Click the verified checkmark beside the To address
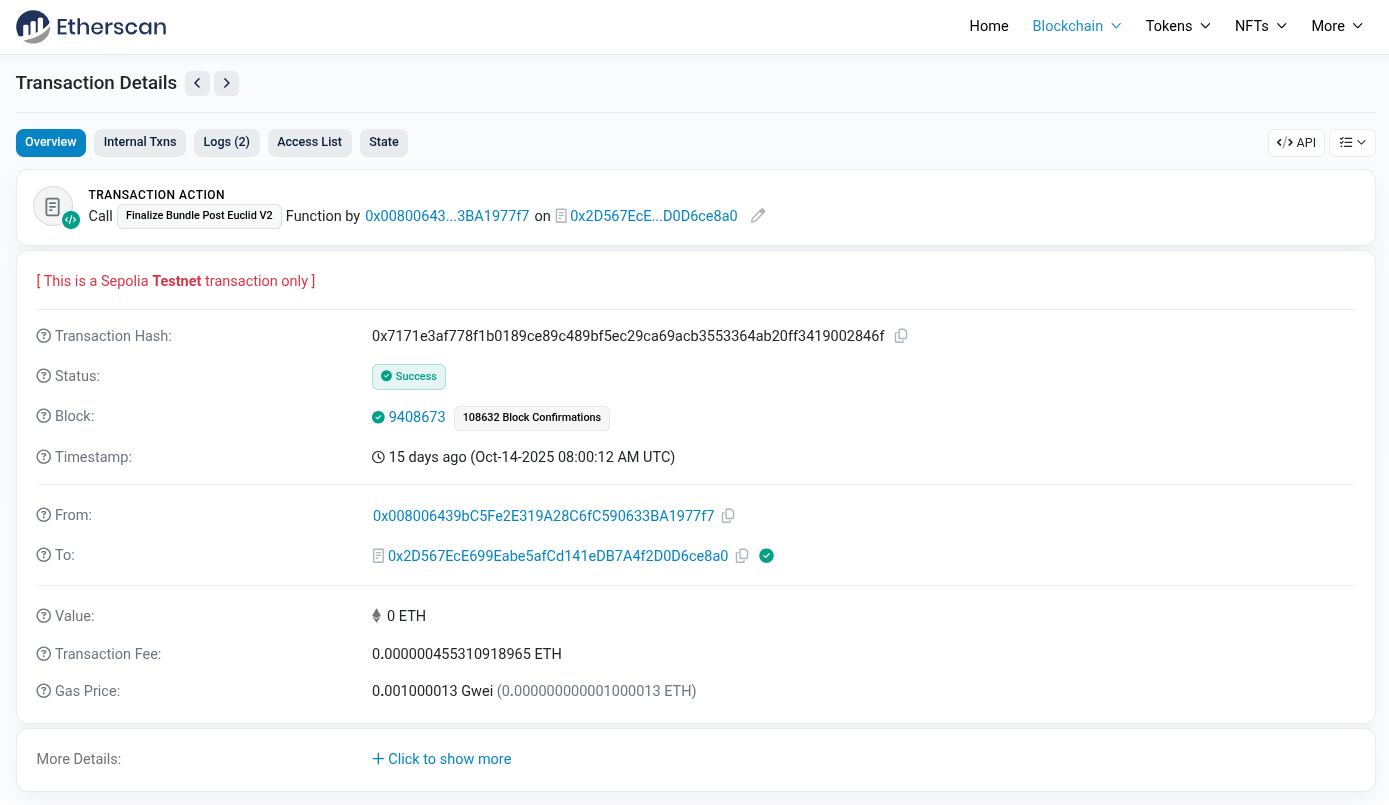Image resolution: width=1389 pixels, height=805 pixels. [766, 555]
